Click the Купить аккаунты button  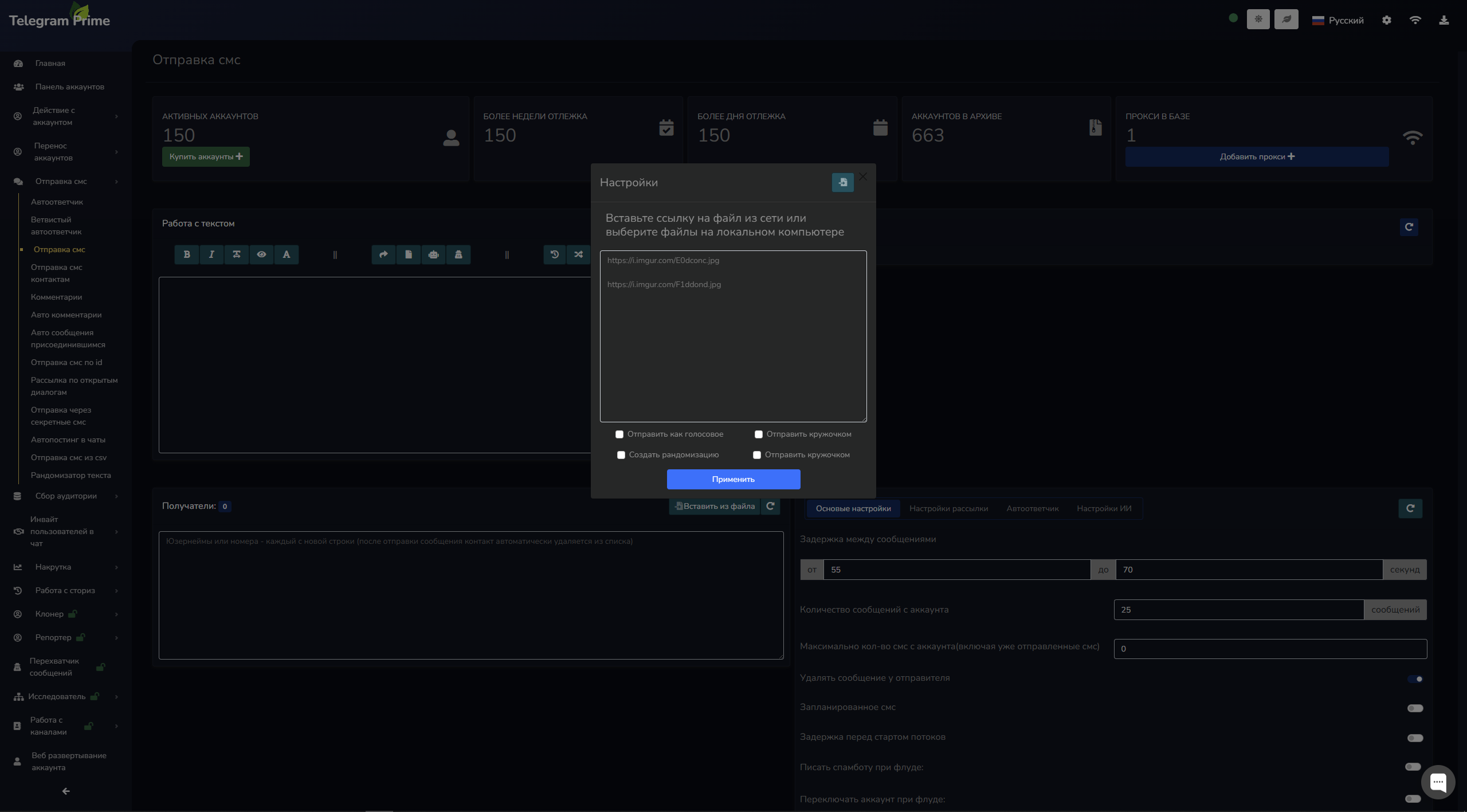206,157
